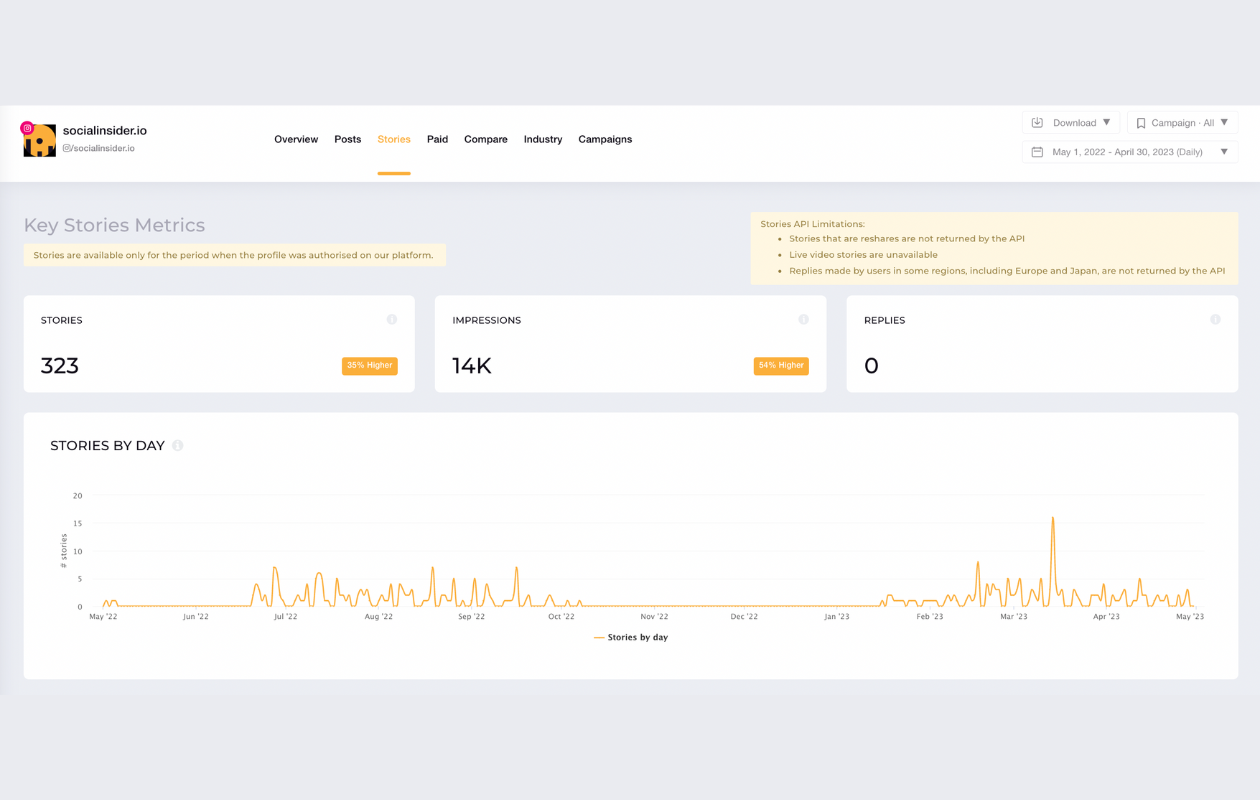Open the Industry tab
The image size is (1260, 800).
coord(543,139)
